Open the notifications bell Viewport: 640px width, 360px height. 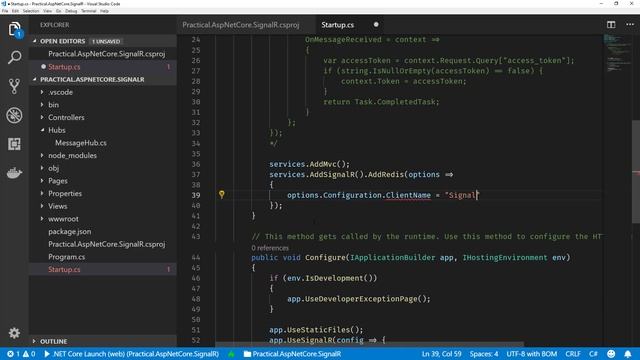pyautogui.click(x=628, y=354)
